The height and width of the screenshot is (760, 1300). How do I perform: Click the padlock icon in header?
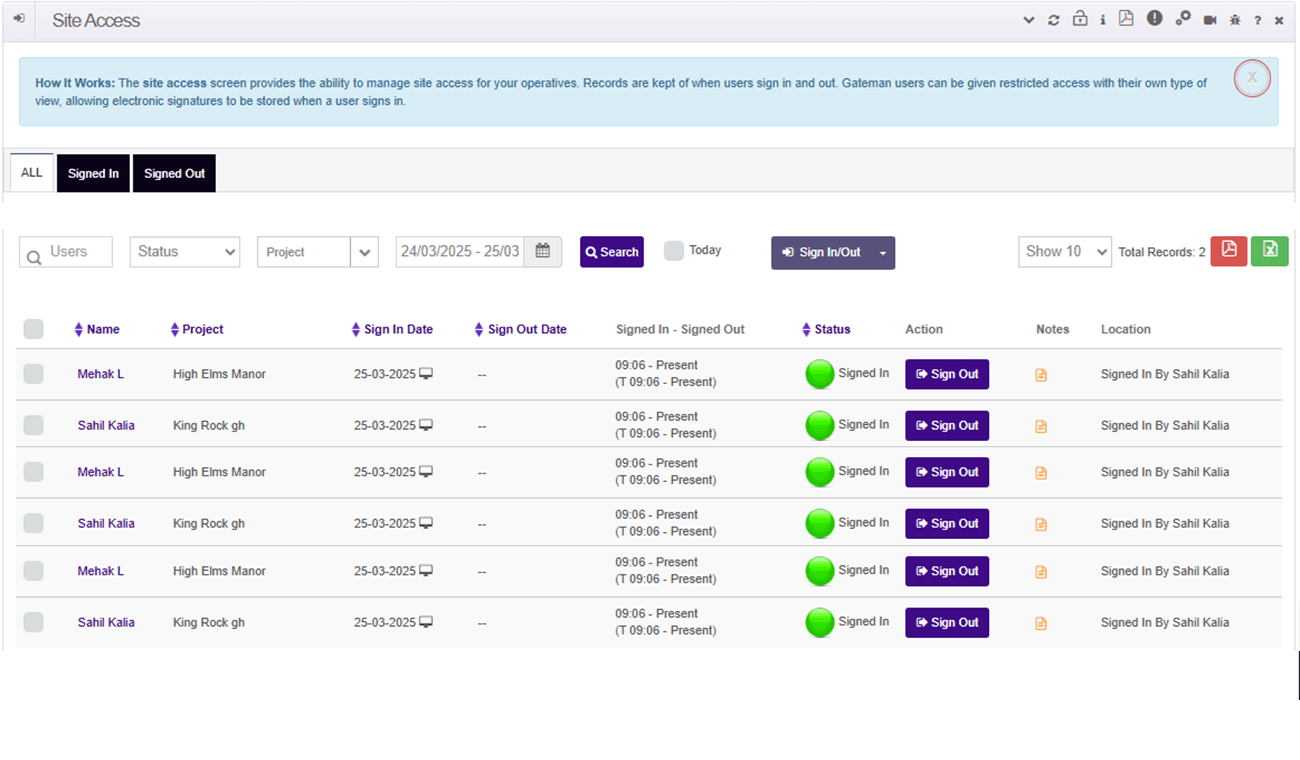pos(1079,19)
